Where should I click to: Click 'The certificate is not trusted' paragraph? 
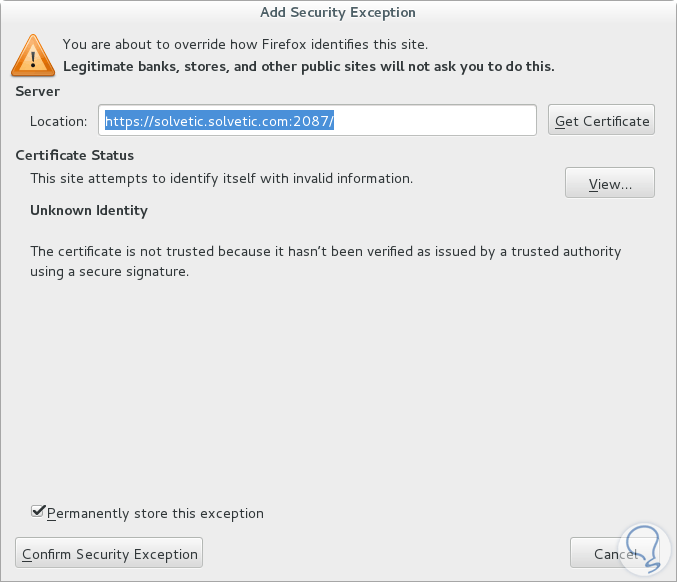325,251
